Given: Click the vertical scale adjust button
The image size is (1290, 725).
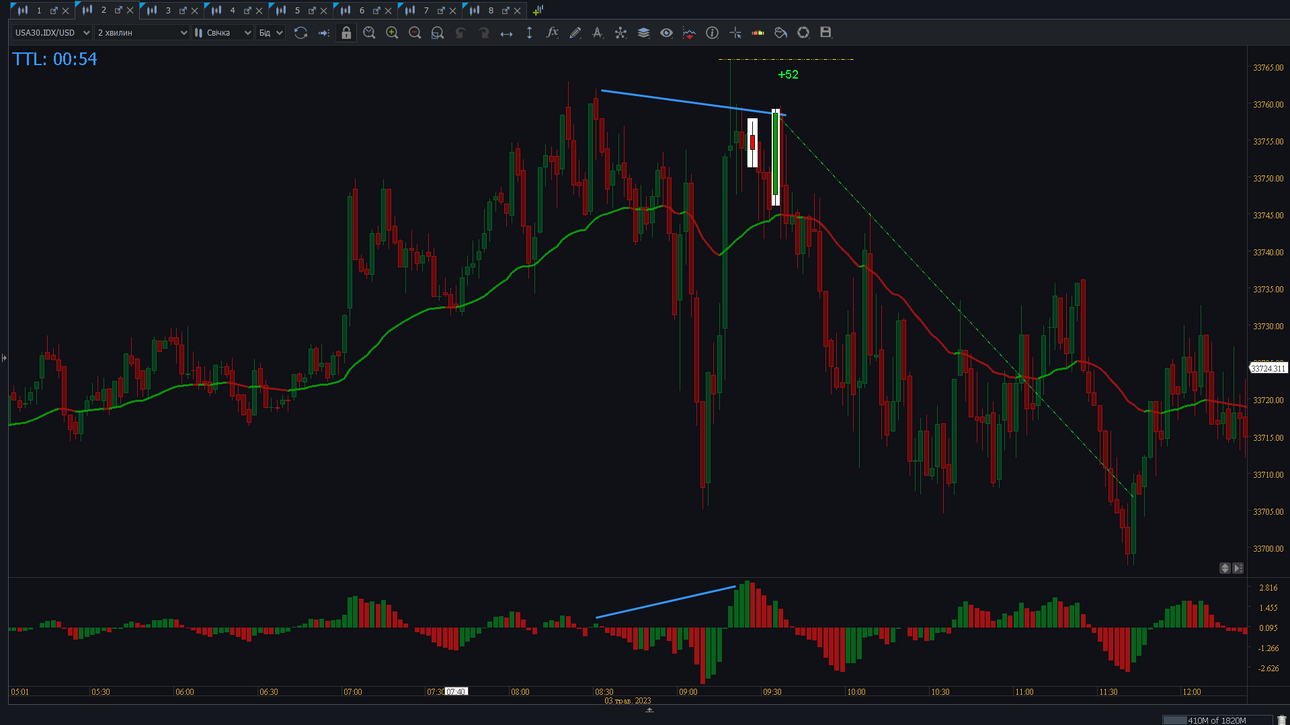Looking at the screenshot, I should pos(1225,568).
